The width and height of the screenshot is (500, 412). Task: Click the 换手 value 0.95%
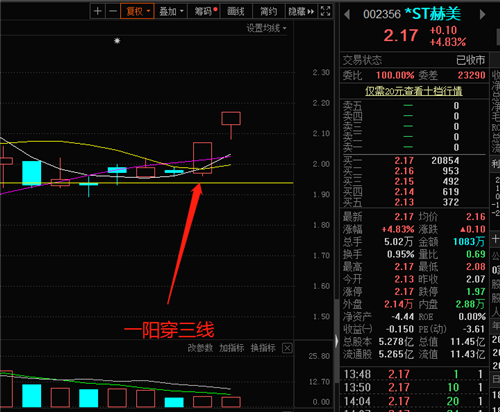click(x=400, y=254)
